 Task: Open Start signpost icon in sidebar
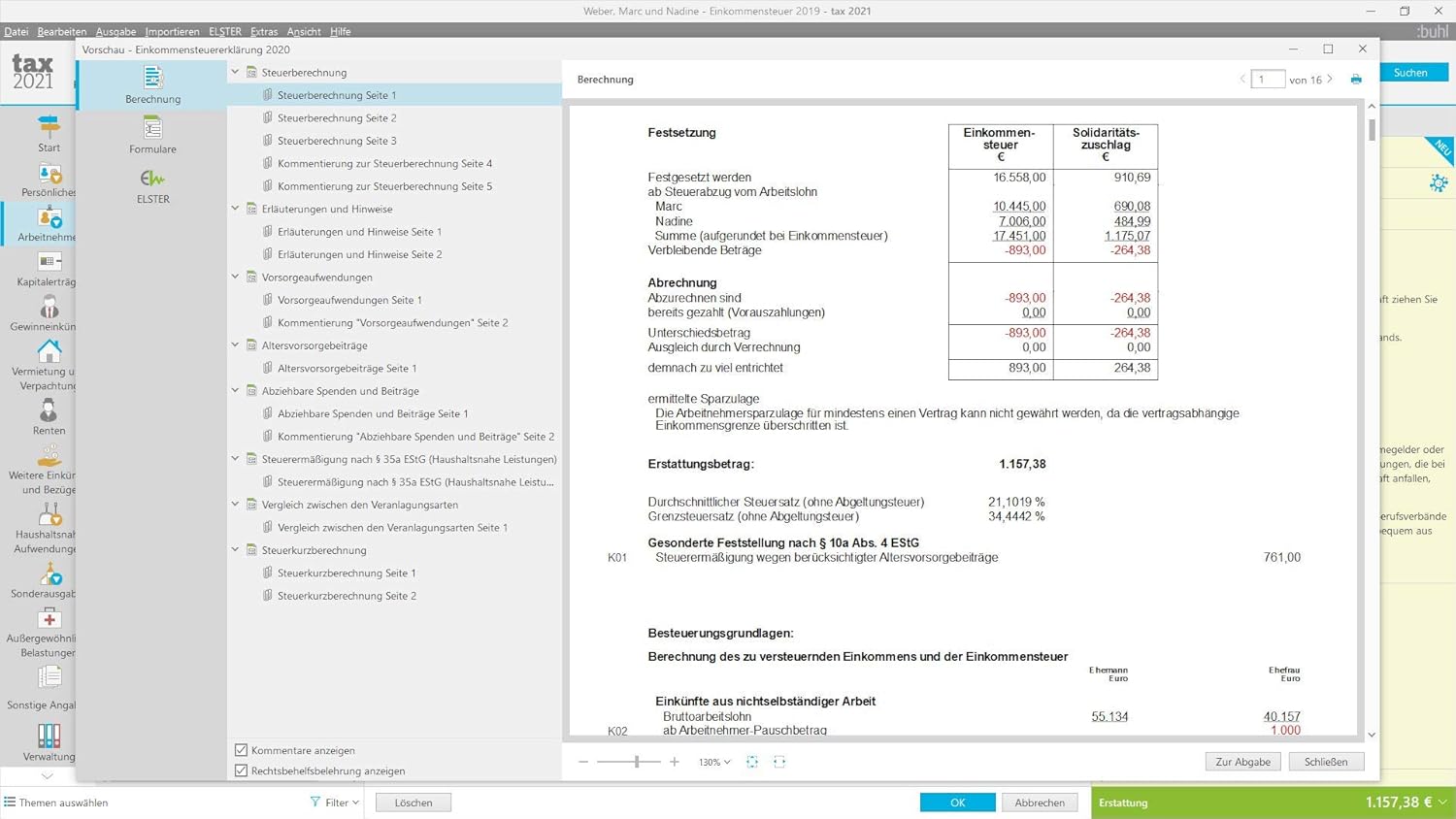(x=49, y=126)
